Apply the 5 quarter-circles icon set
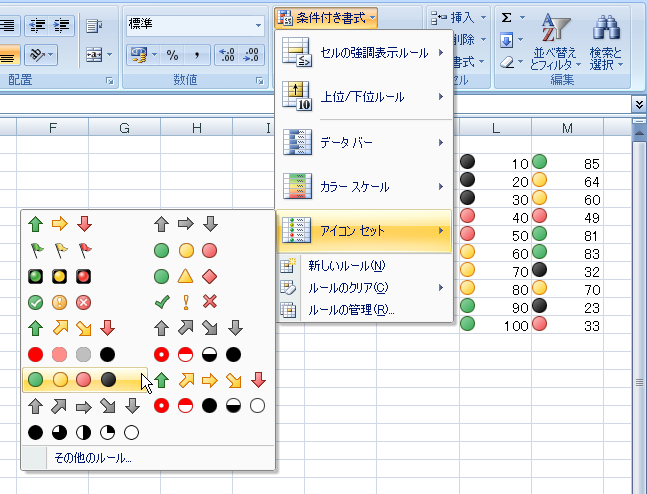This screenshot has height=494, width=647. (x=82, y=432)
